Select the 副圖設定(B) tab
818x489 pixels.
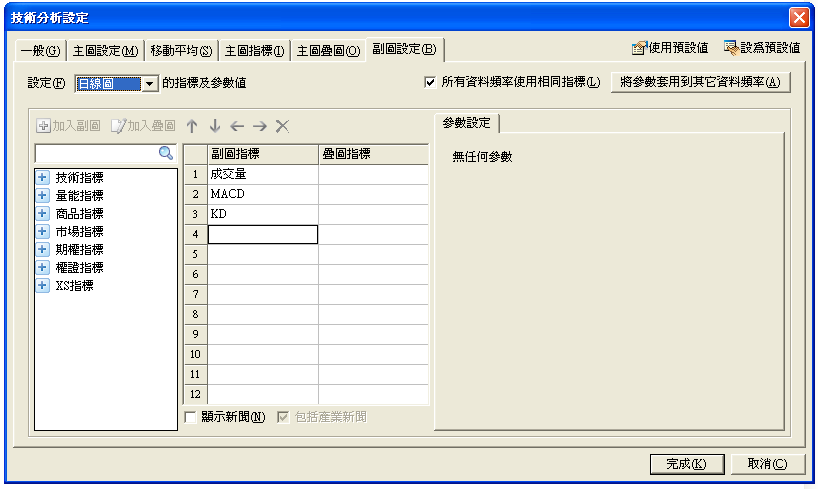(404, 49)
